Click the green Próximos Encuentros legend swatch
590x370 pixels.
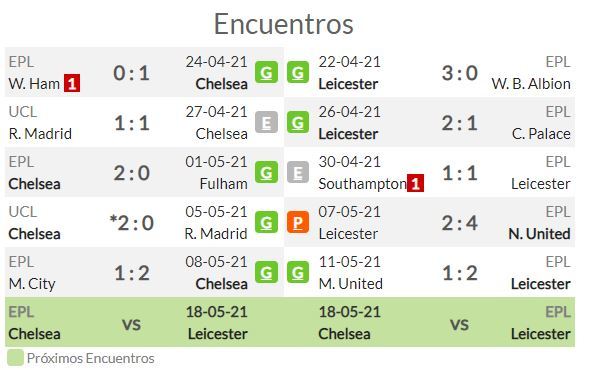click(x=15, y=358)
